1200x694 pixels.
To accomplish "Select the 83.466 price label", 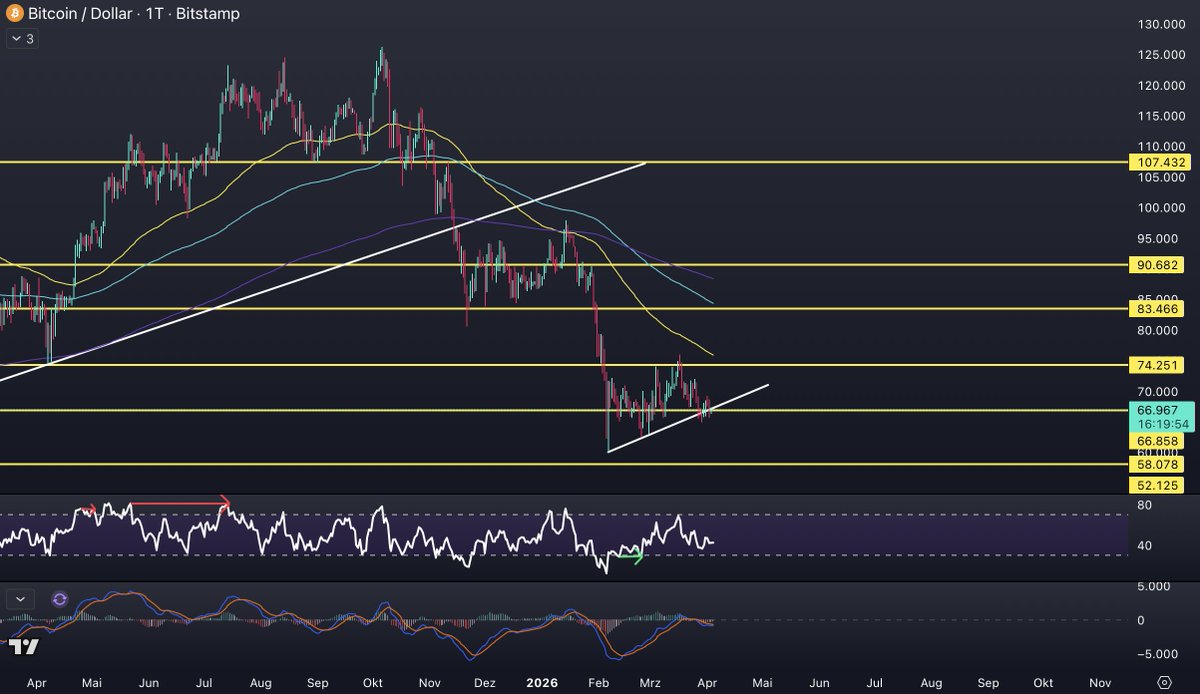I will (1156, 309).
